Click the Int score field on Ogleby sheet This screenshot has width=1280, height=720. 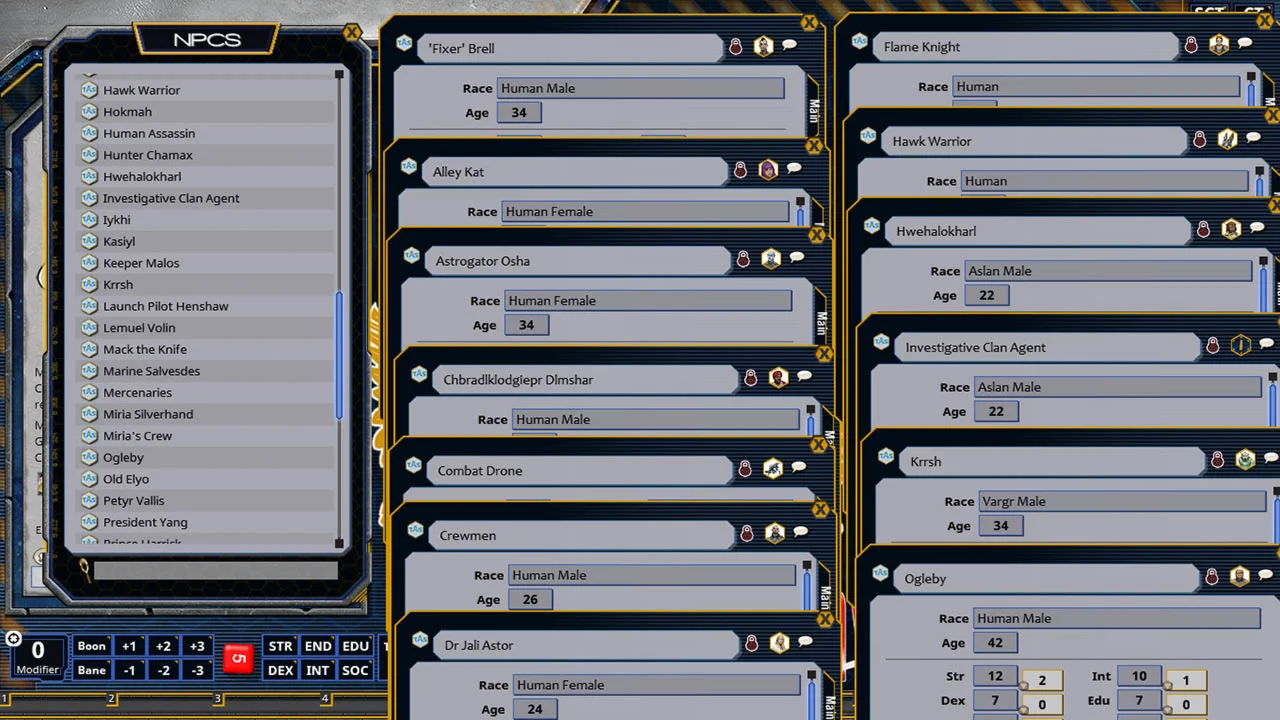pyautogui.click(x=1139, y=676)
